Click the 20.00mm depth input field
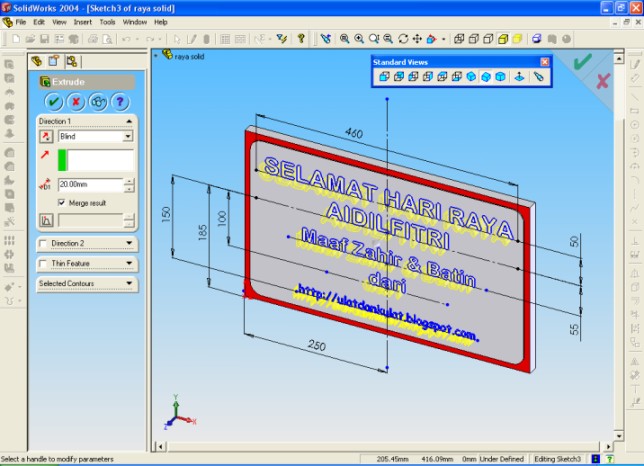This screenshot has width=644, height=466. 90,185
